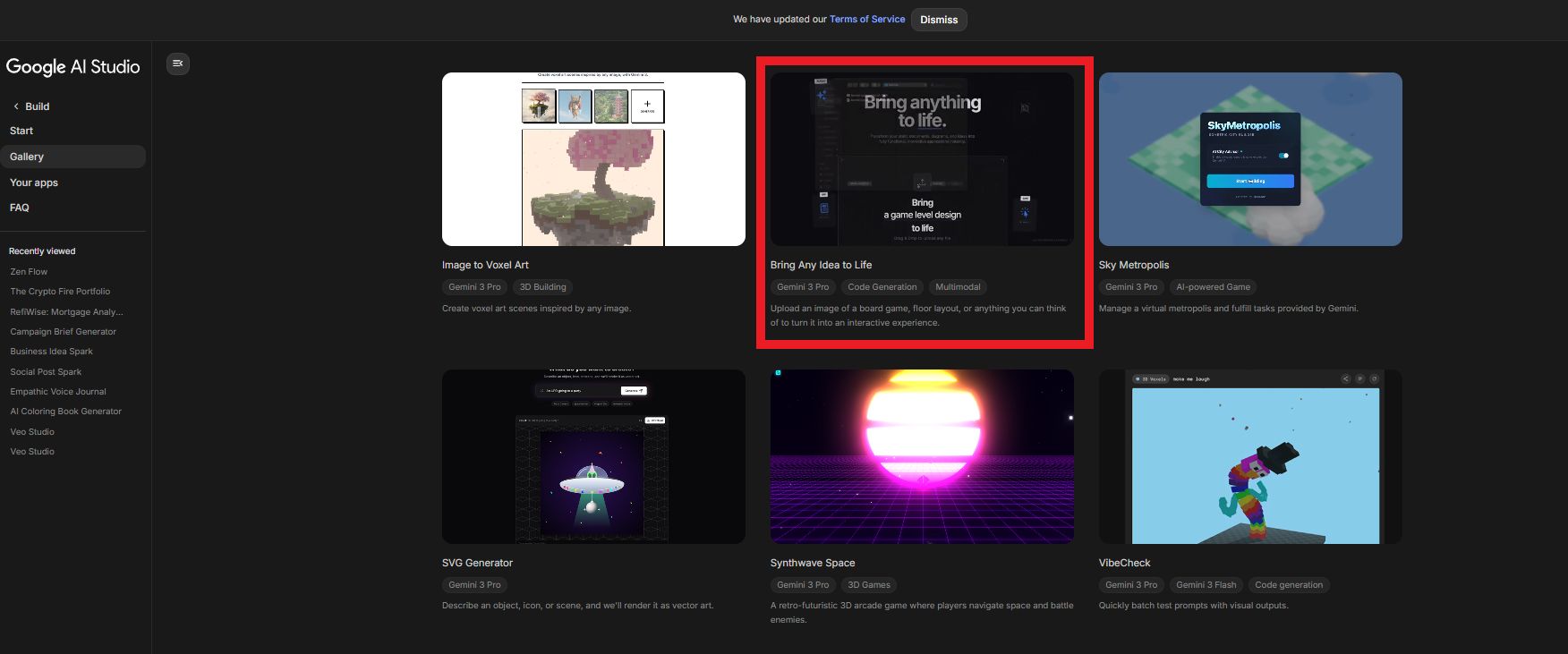
Task: Click Gemini 3 Pro tag under SVG Generator
Action: click(475, 585)
